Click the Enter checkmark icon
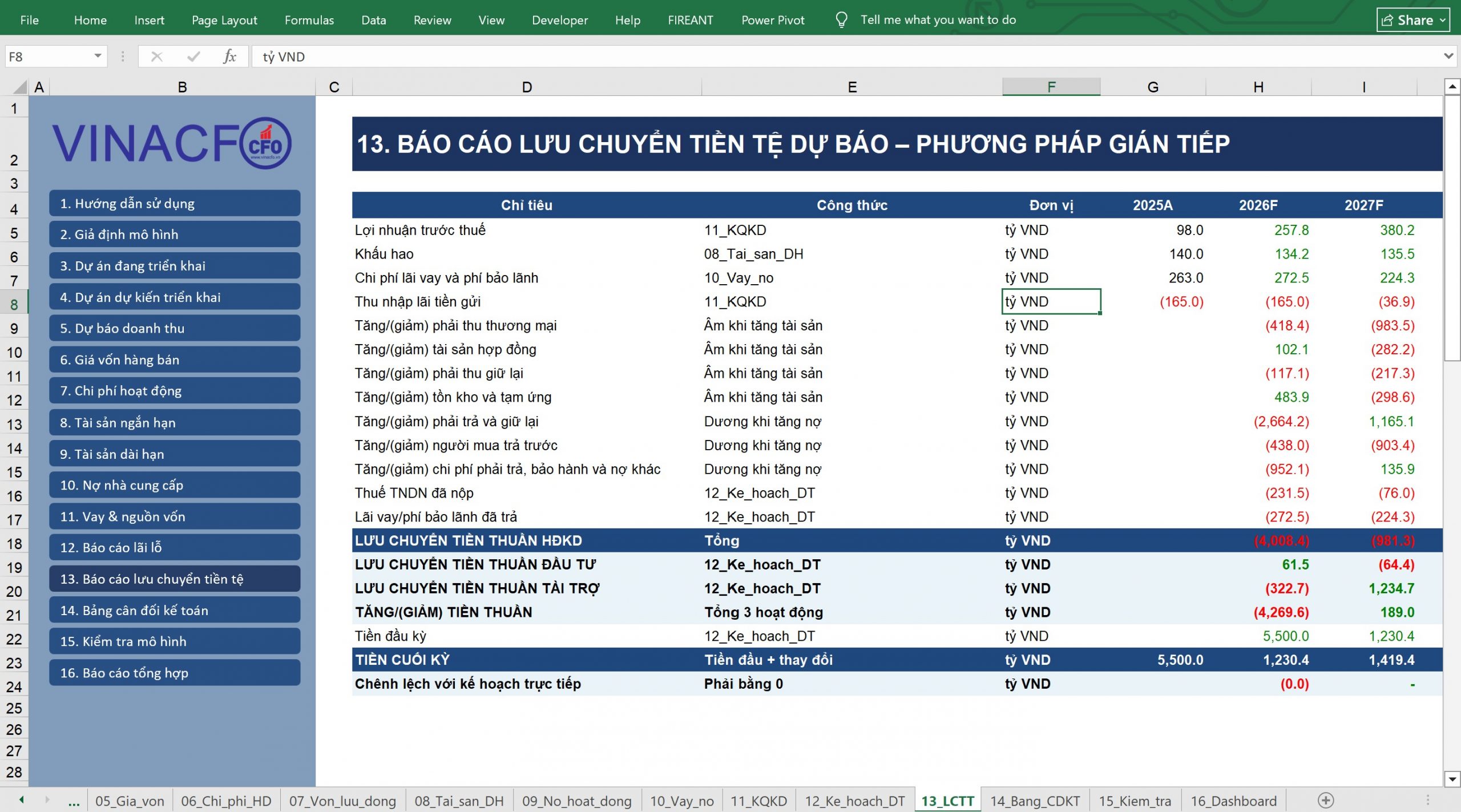 point(193,56)
